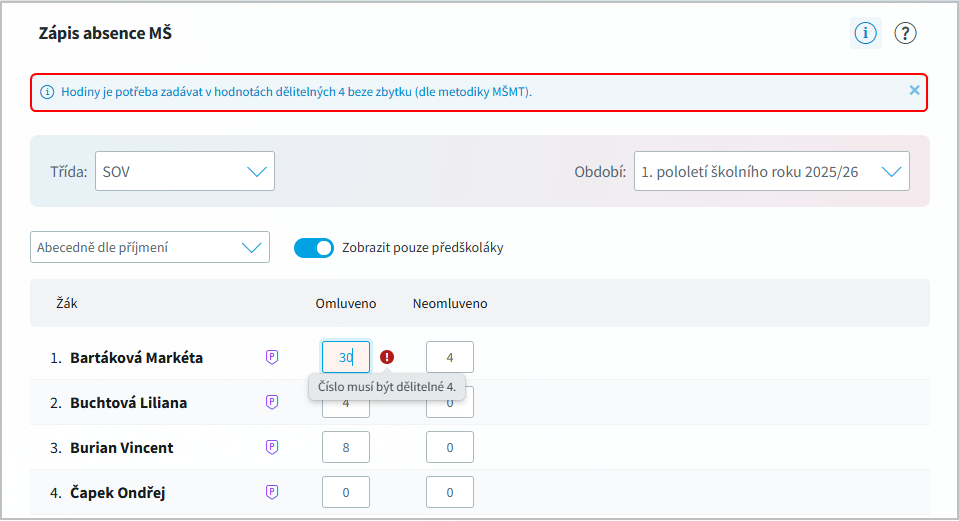Select Neomluveno field for Burian Vincent
959x521 pixels.
(450, 447)
